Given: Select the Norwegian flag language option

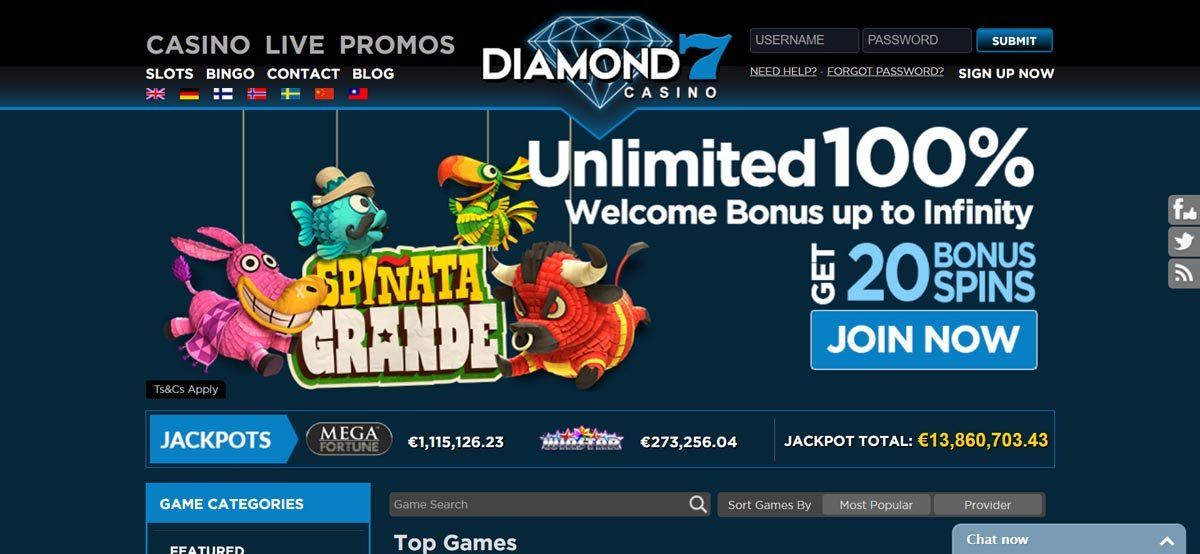Looking at the screenshot, I should pyautogui.click(x=257, y=94).
